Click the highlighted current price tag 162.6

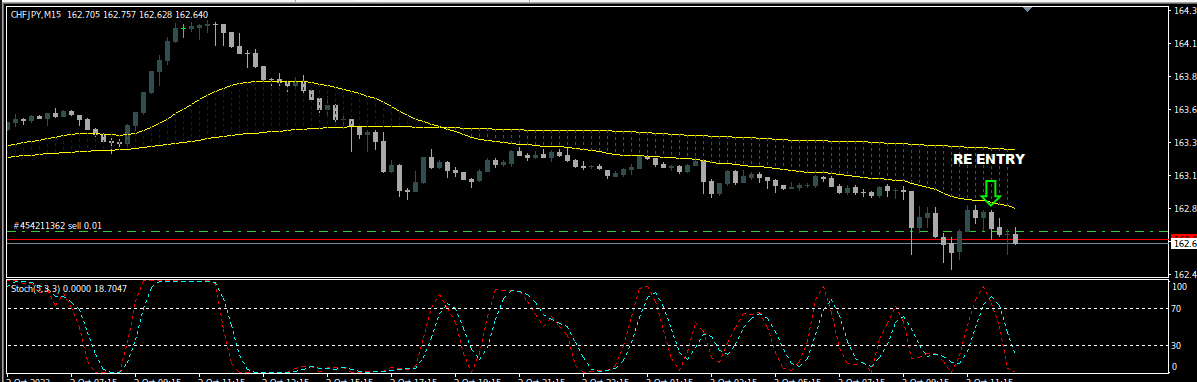[1183, 244]
